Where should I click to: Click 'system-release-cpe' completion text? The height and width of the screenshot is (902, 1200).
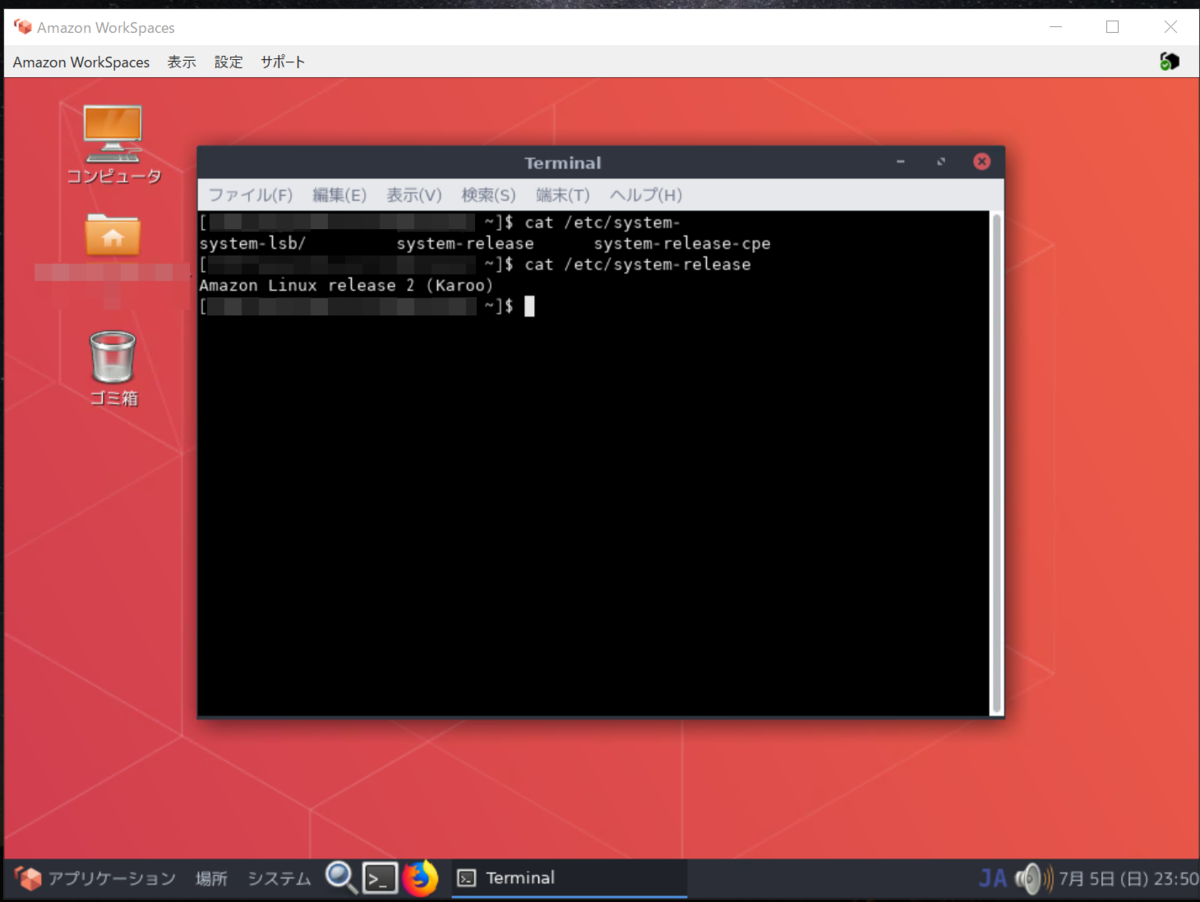(682, 244)
